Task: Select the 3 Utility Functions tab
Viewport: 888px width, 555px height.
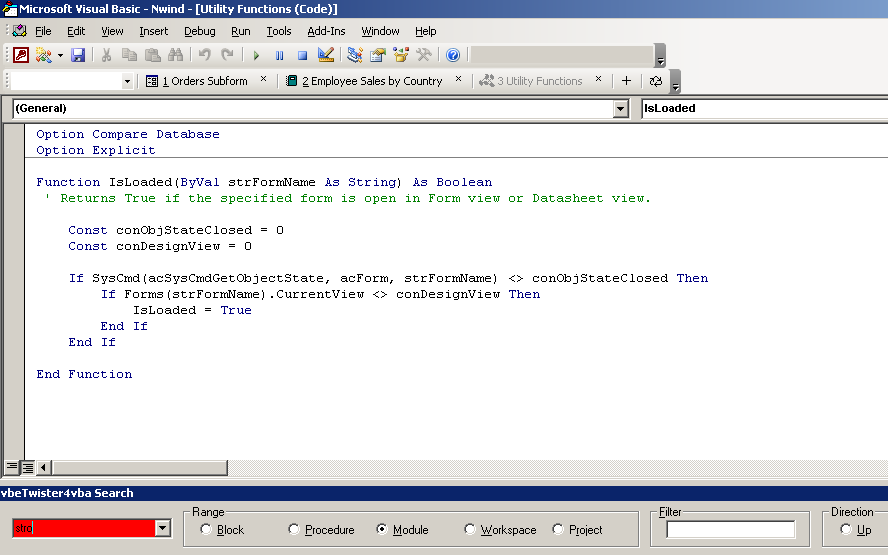Action: (531, 81)
